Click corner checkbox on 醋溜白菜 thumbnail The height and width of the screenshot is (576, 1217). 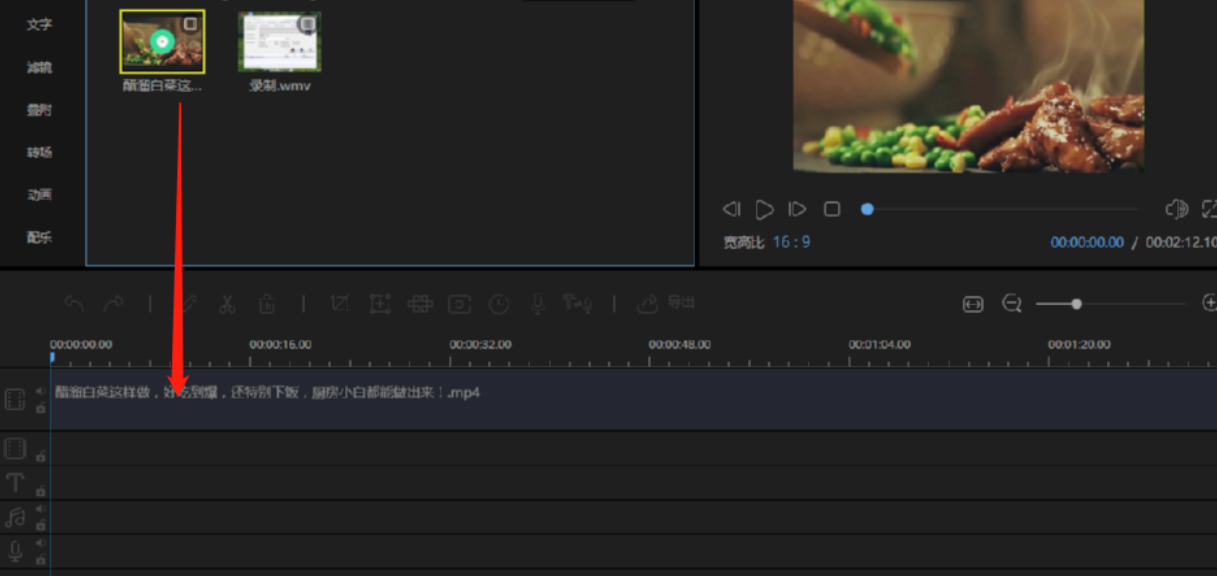tap(190, 24)
